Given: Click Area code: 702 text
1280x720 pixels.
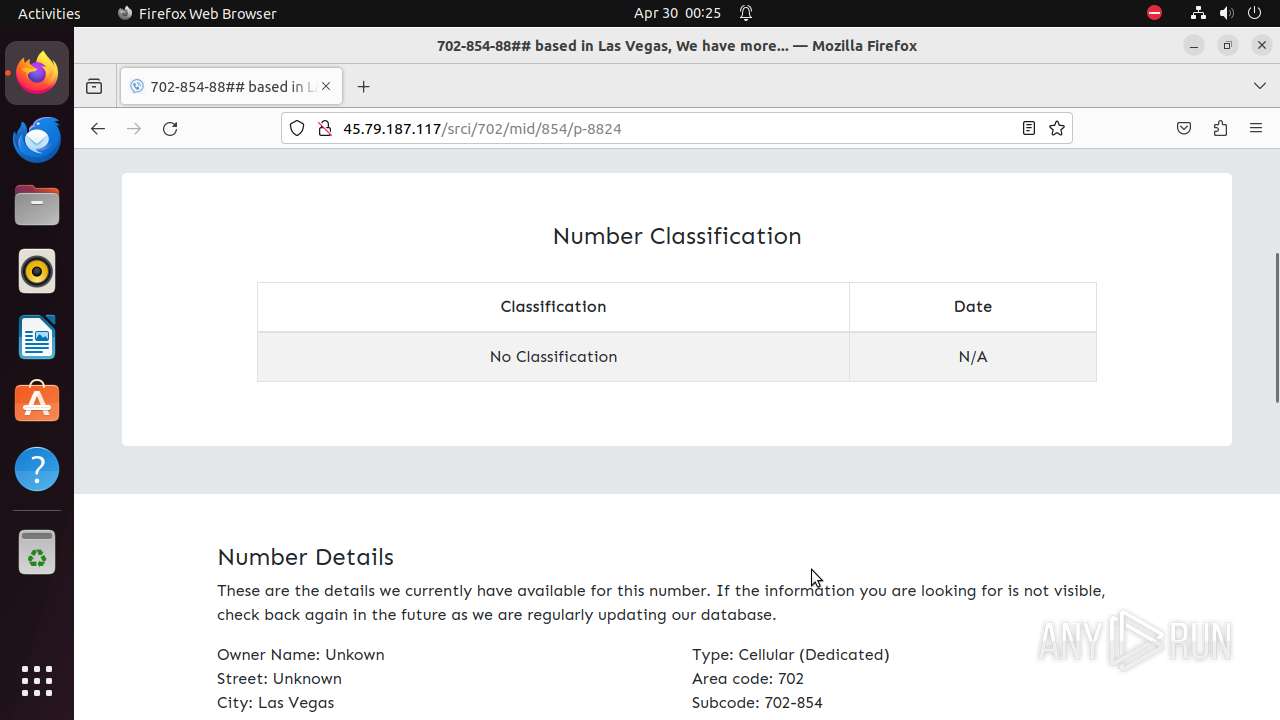Looking at the screenshot, I should coord(747,679).
